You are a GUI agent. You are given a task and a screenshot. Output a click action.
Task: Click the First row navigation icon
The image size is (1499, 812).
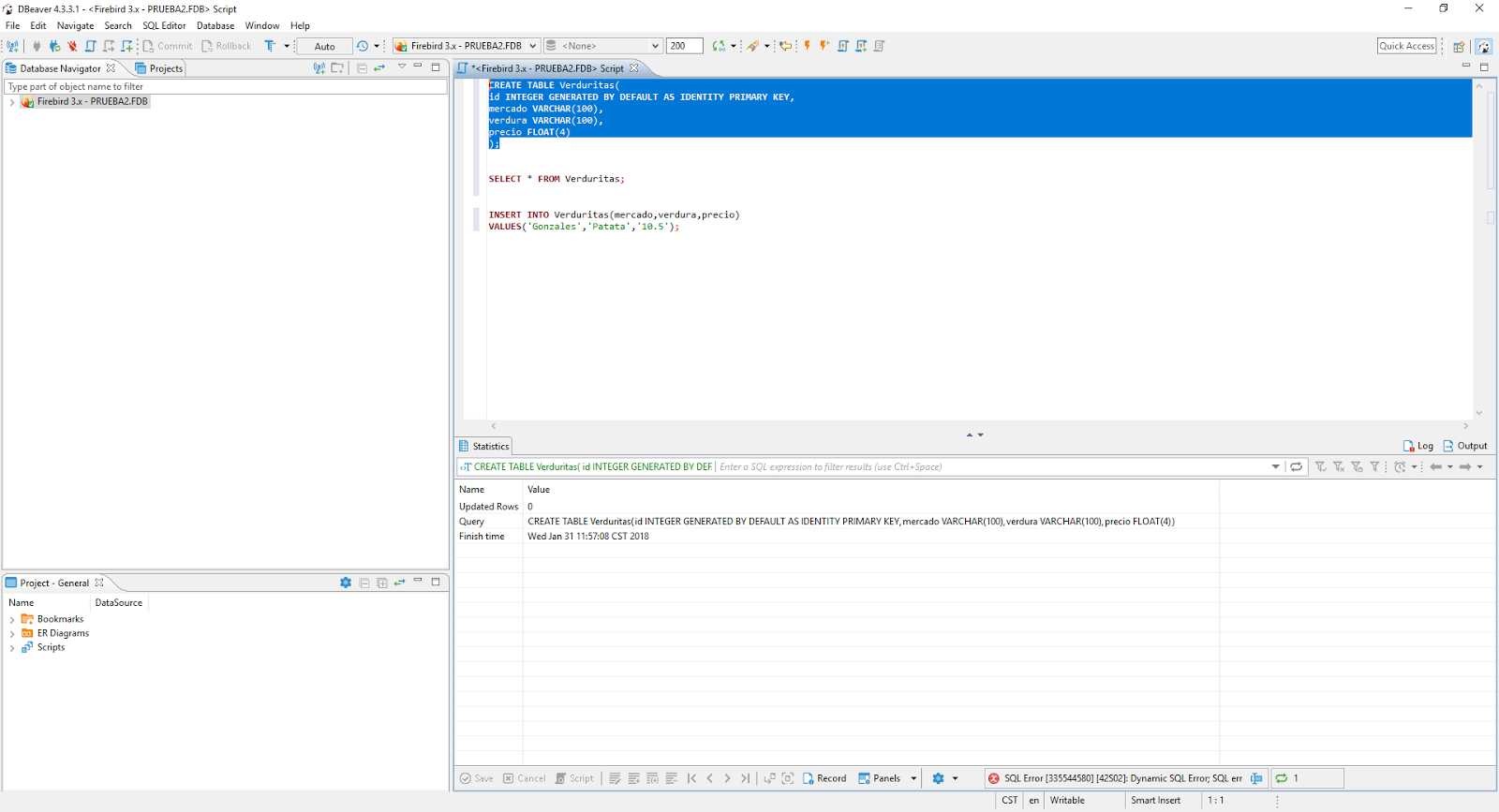pyautogui.click(x=691, y=778)
